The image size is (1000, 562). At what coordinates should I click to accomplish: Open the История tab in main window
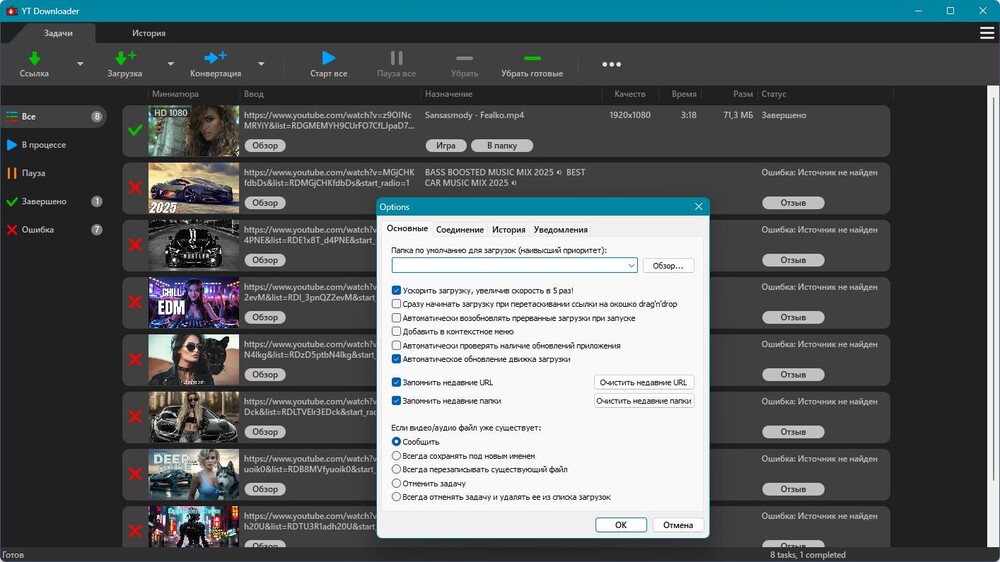[x=148, y=33]
